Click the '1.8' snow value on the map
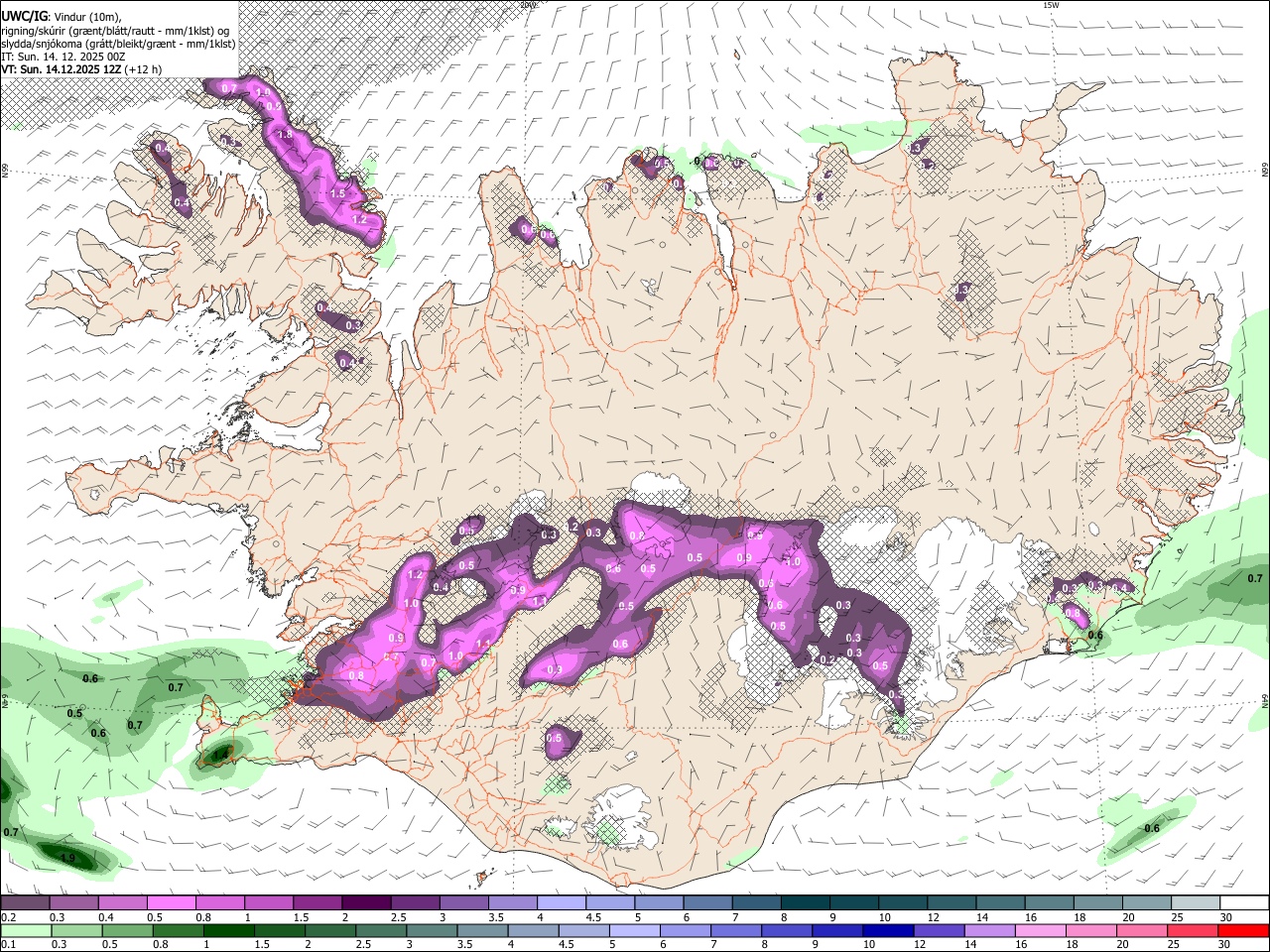 coord(284,134)
